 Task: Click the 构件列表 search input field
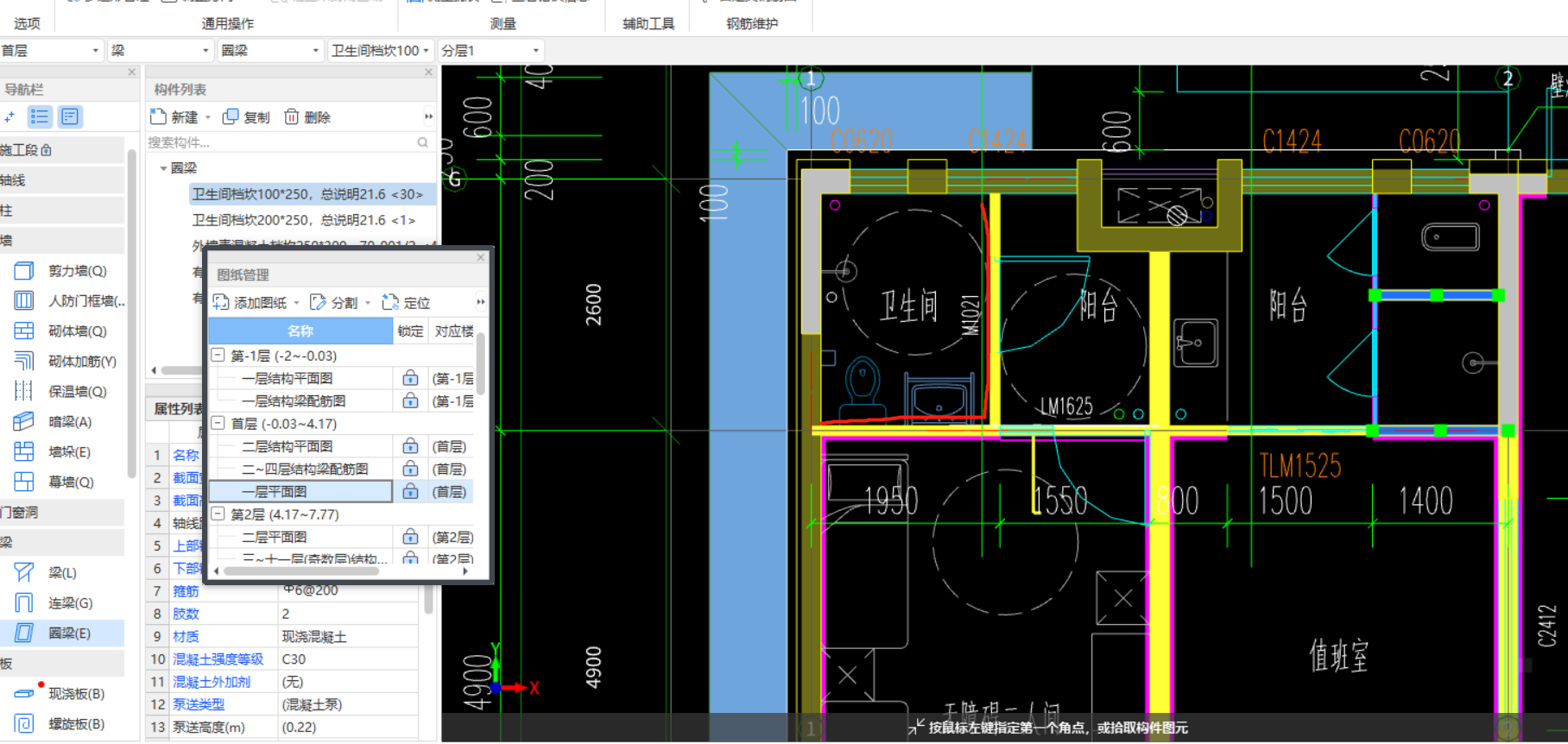[281, 142]
